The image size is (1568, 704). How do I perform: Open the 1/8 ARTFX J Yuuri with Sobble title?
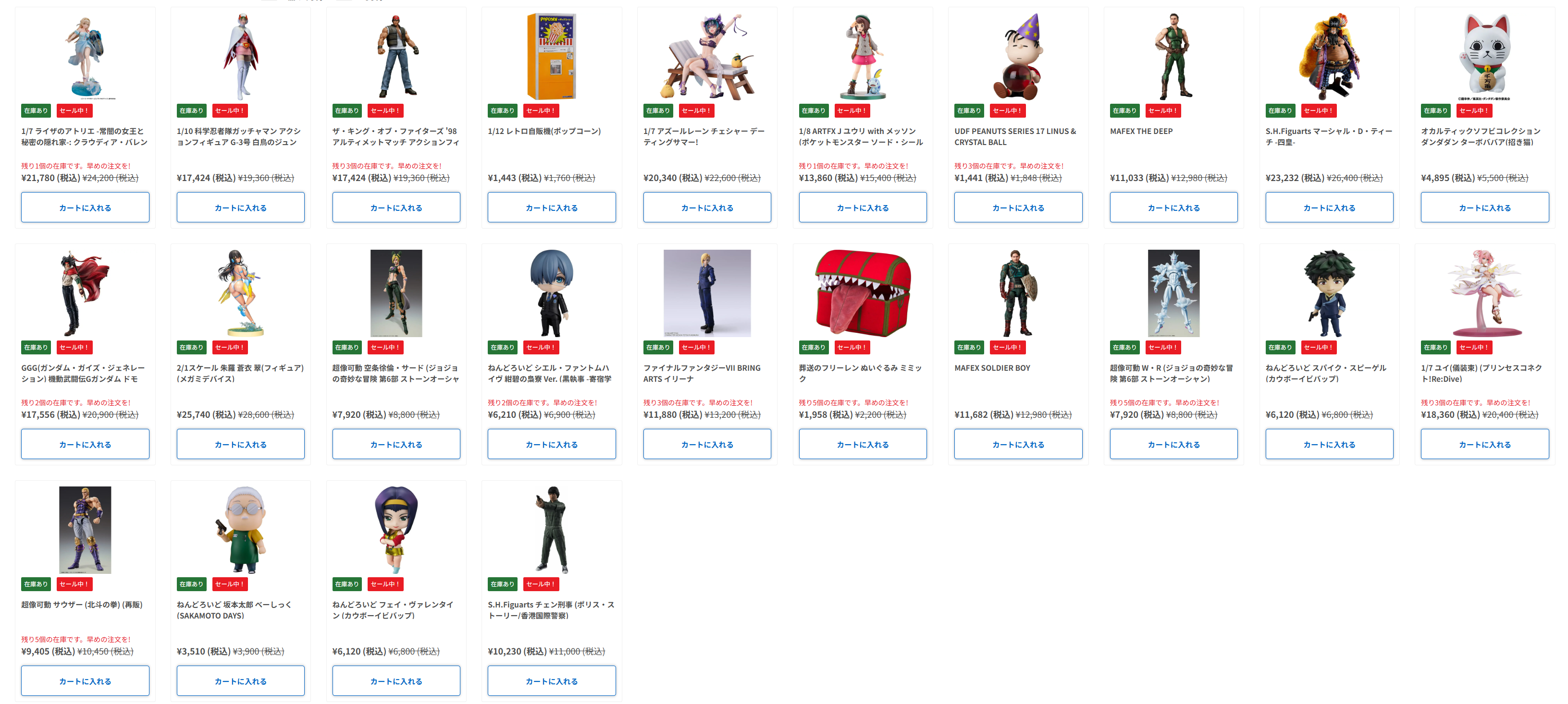(x=861, y=136)
